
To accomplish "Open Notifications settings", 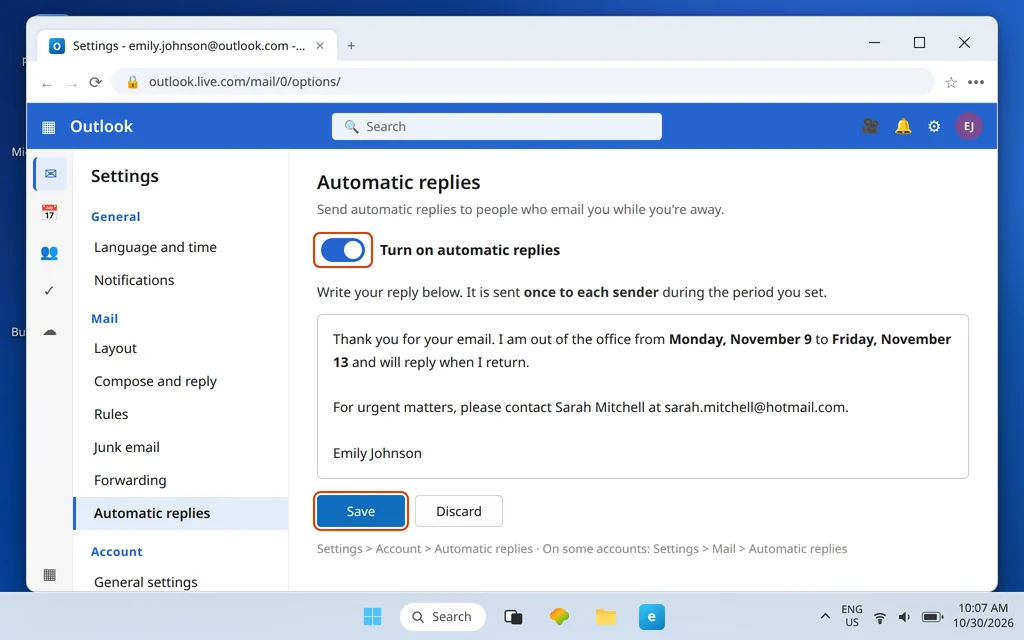I will click(x=134, y=280).
